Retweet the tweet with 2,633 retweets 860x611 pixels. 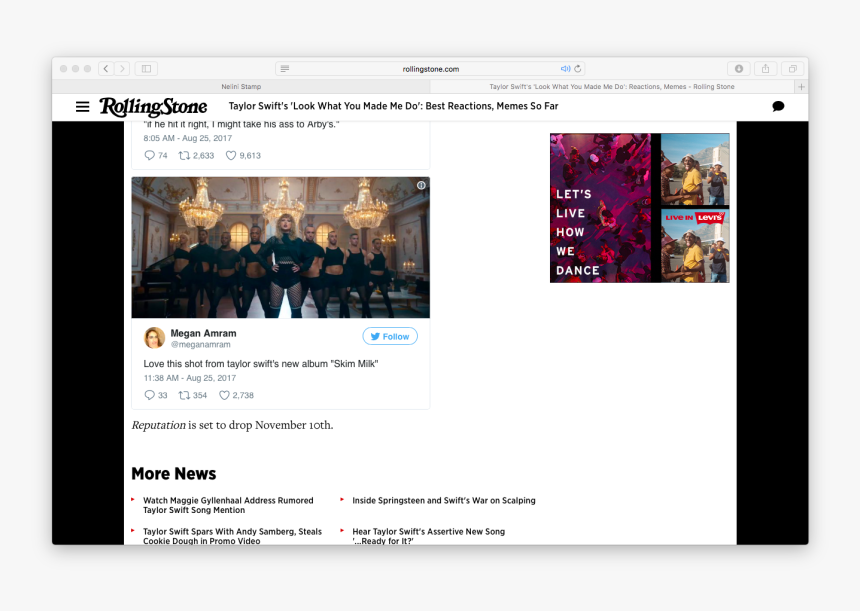(184, 155)
